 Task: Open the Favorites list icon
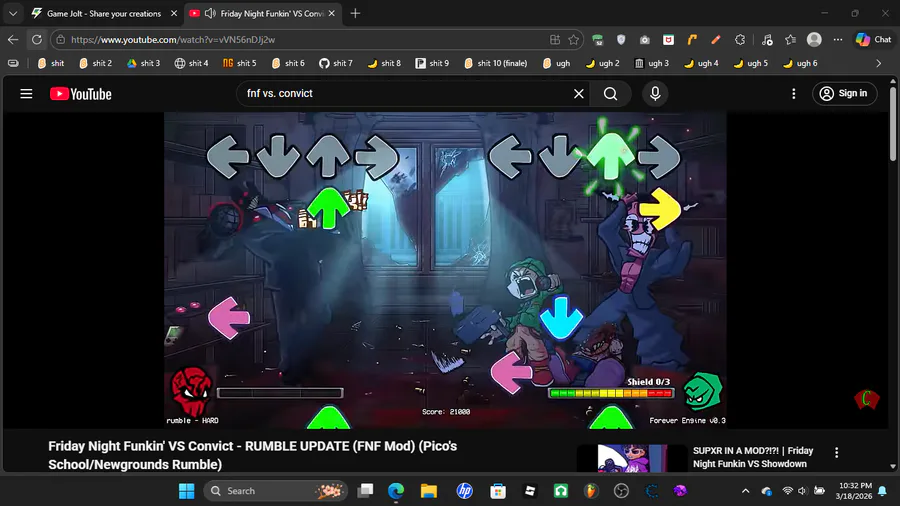tap(790, 40)
